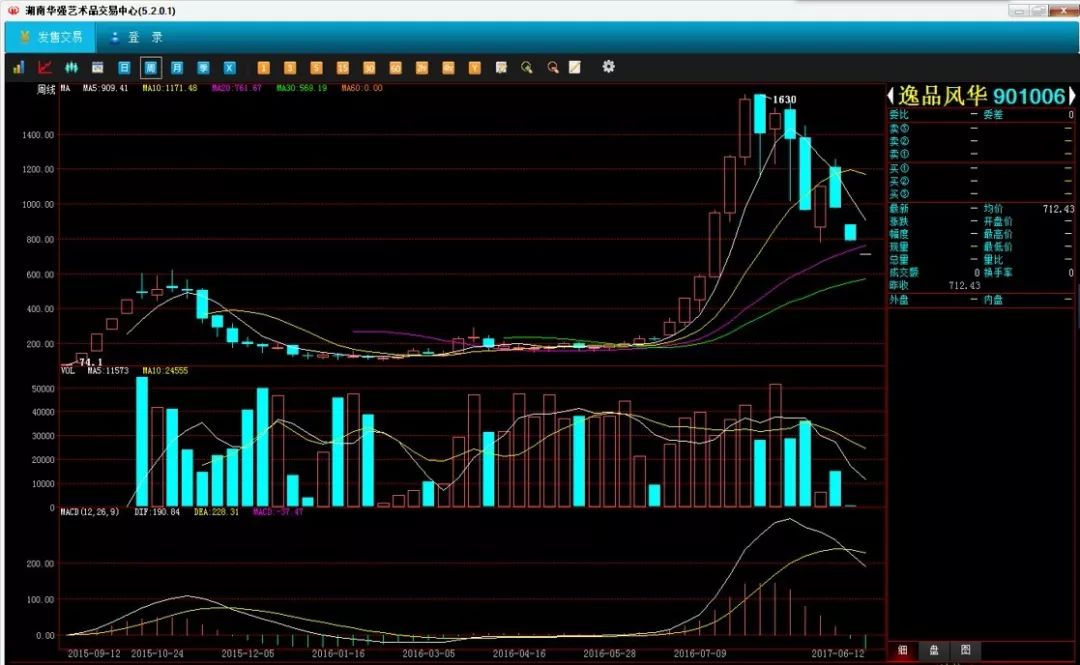Click the 1400.00 price axis label
Image resolution: width=1080 pixels, height=665 pixels.
pyautogui.click(x=38, y=135)
